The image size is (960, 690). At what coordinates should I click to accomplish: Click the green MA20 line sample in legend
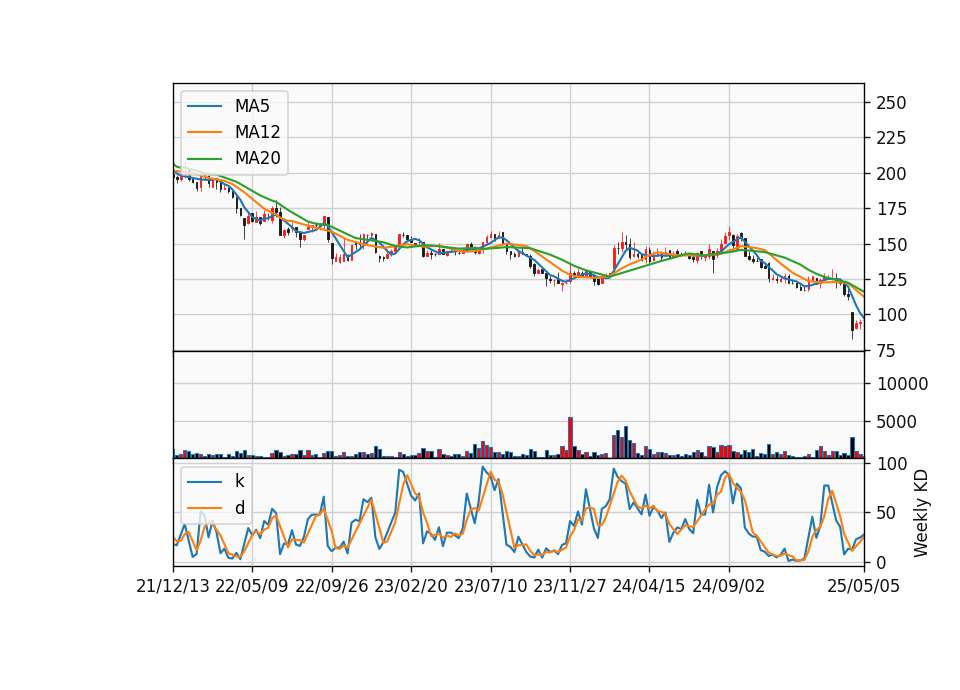204,158
